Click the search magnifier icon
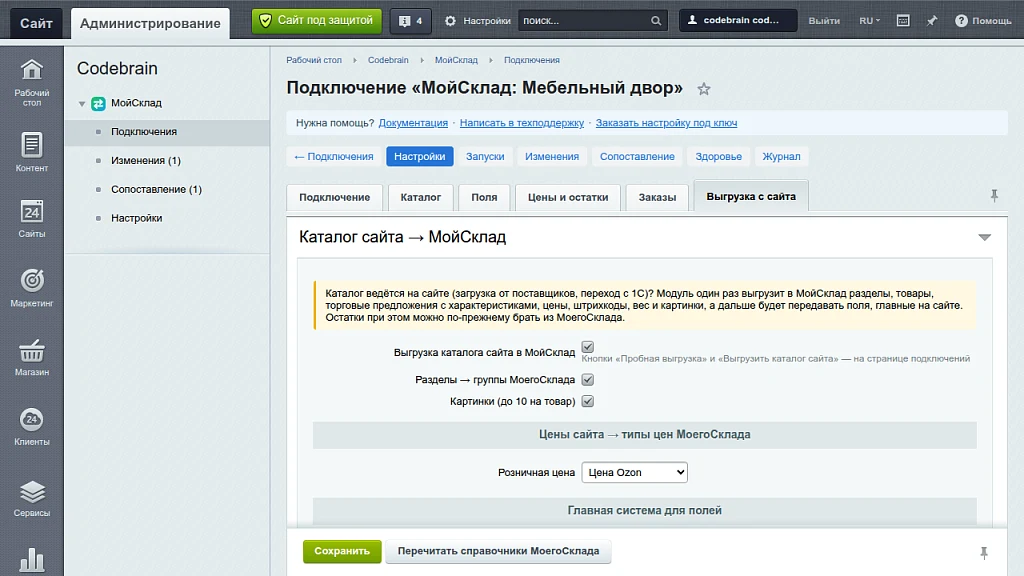 (x=656, y=21)
